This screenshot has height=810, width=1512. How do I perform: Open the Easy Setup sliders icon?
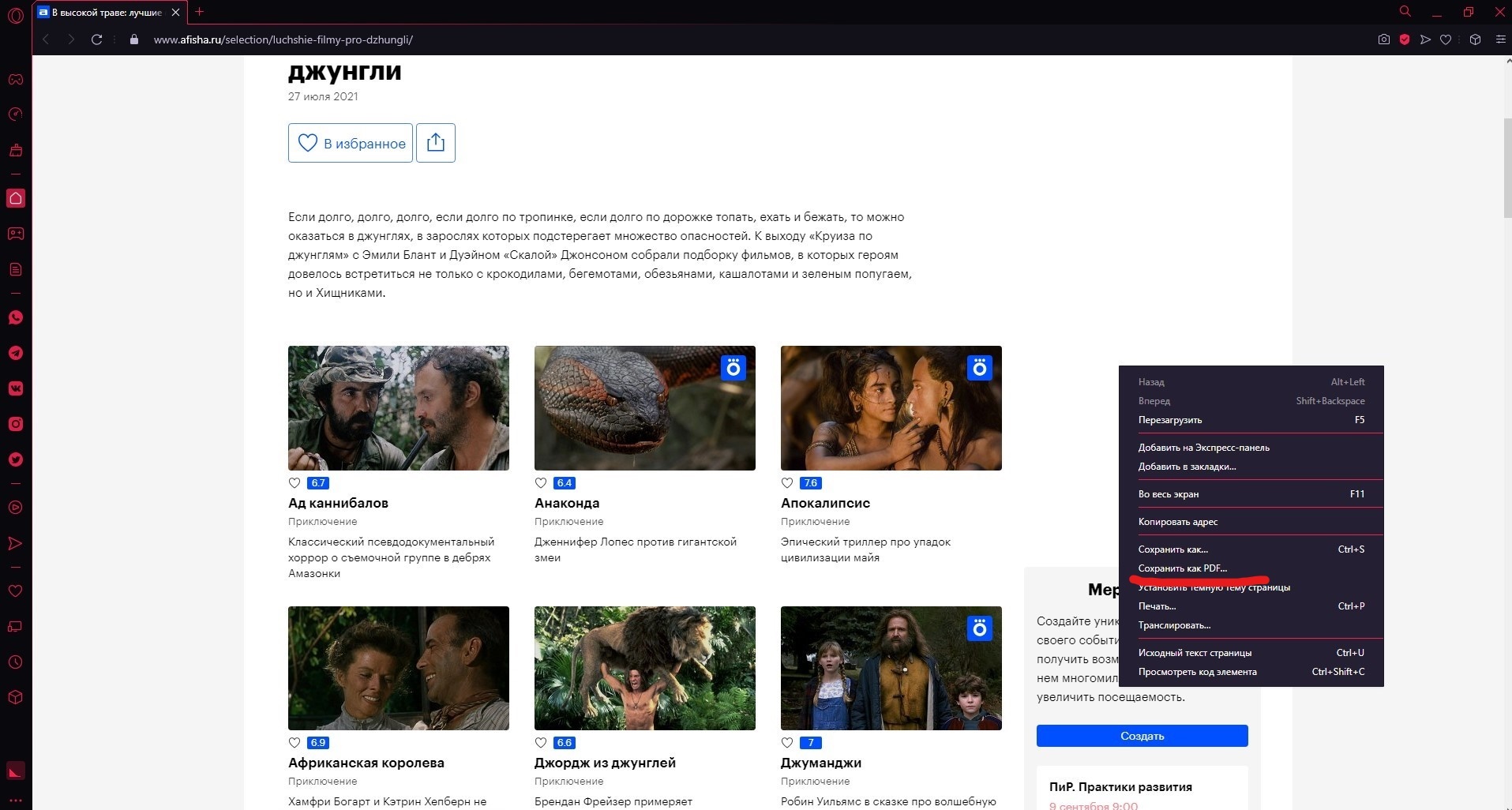pyautogui.click(x=1501, y=39)
